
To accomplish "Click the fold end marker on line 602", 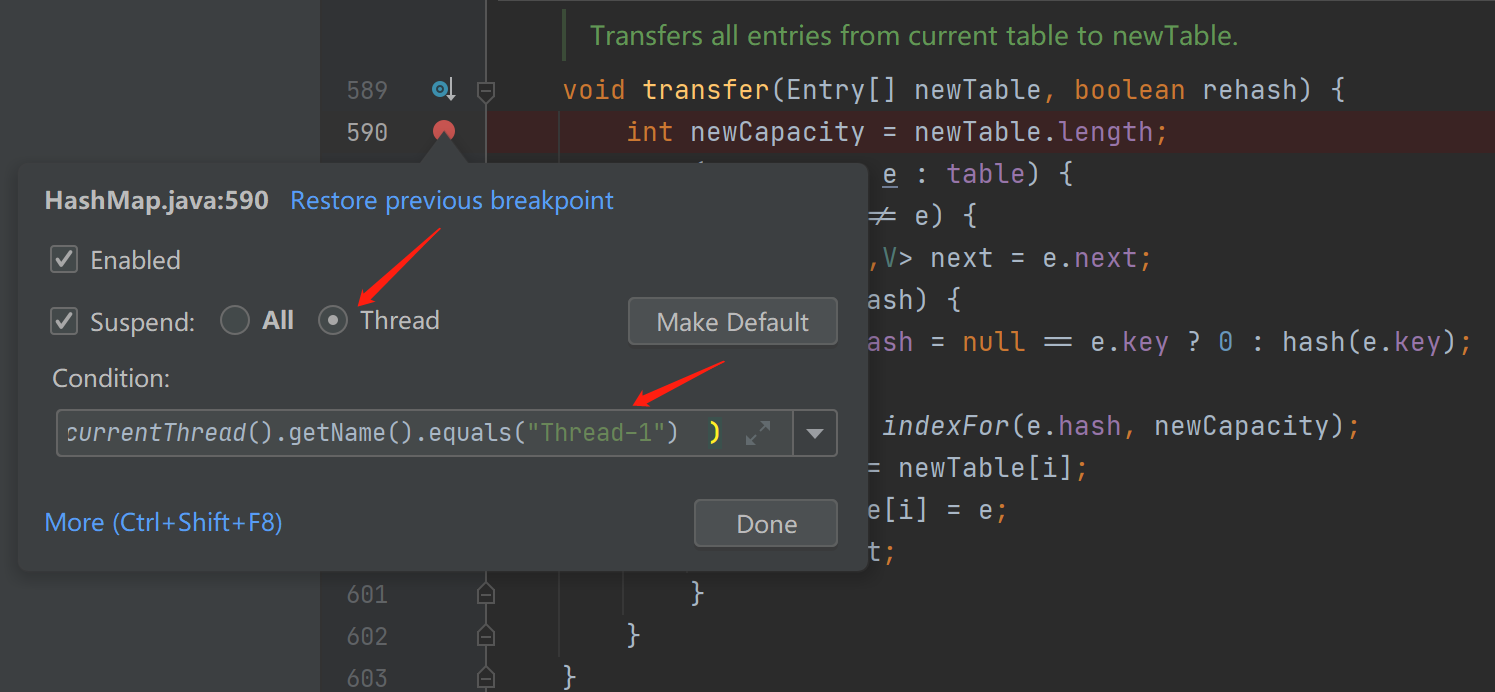I will [486, 636].
